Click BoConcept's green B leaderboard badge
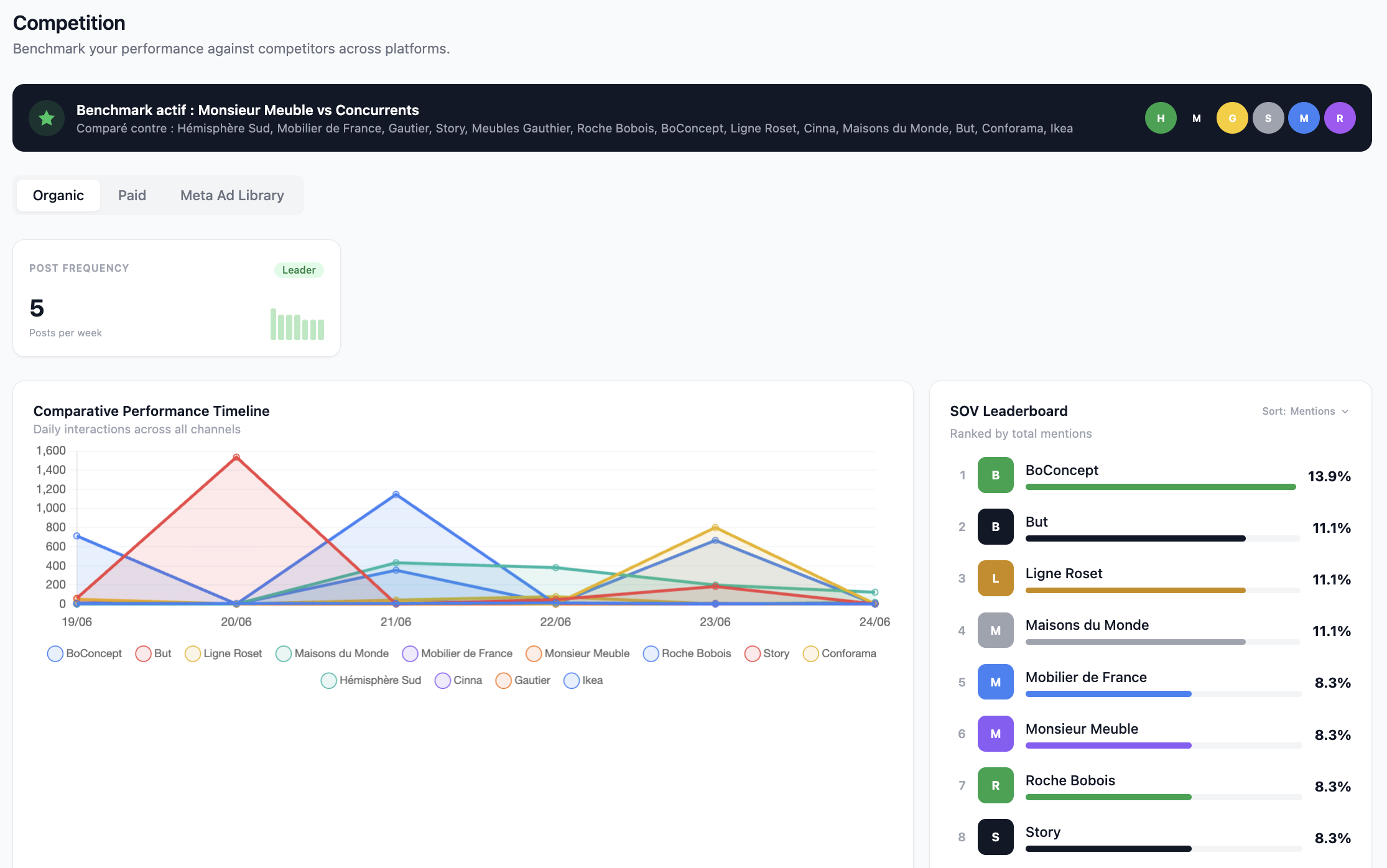Image resolution: width=1387 pixels, height=868 pixels. tap(996, 475)
